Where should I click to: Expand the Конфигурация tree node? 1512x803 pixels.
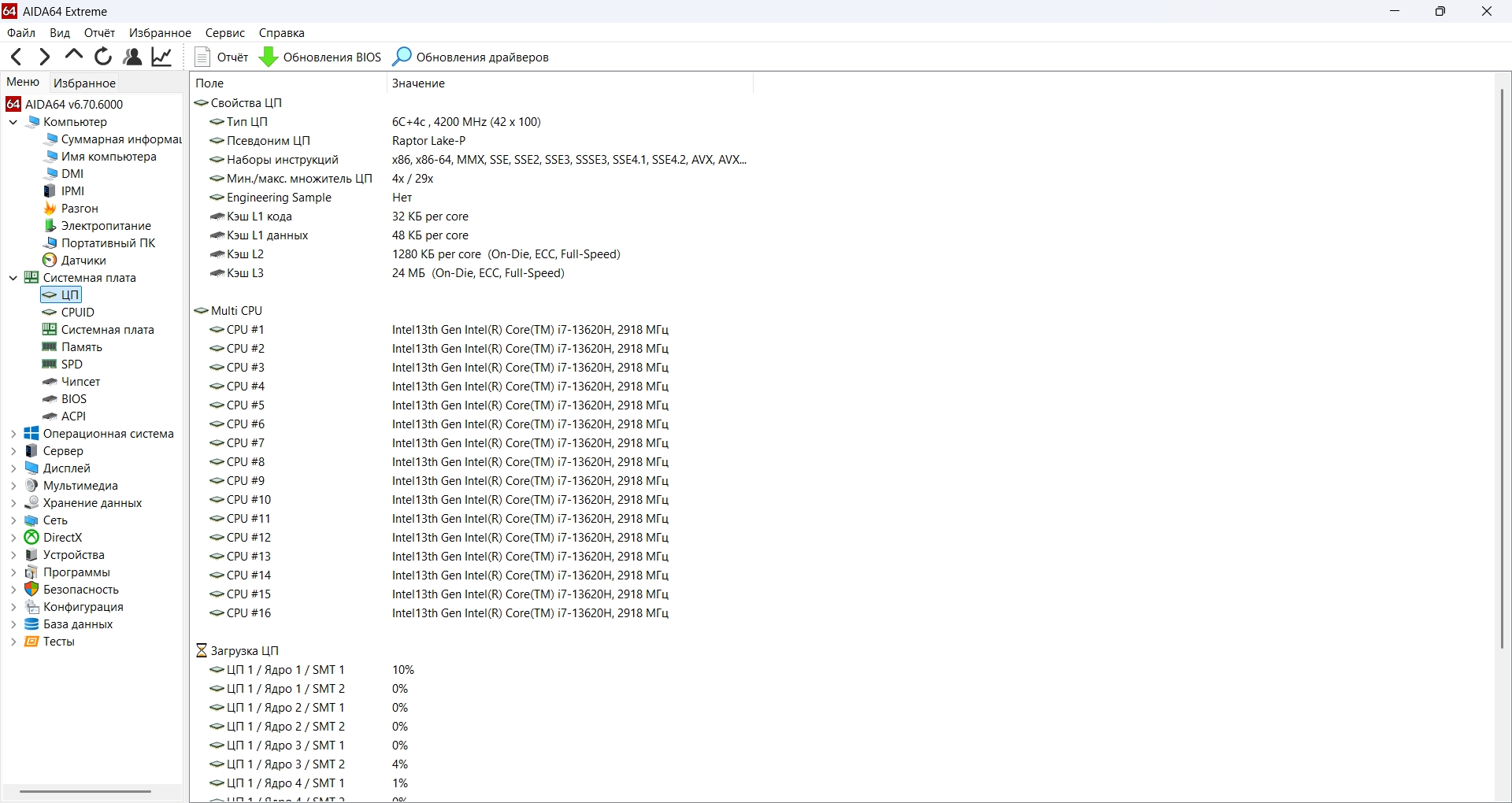pyautogui.click(x=13, y=607)
